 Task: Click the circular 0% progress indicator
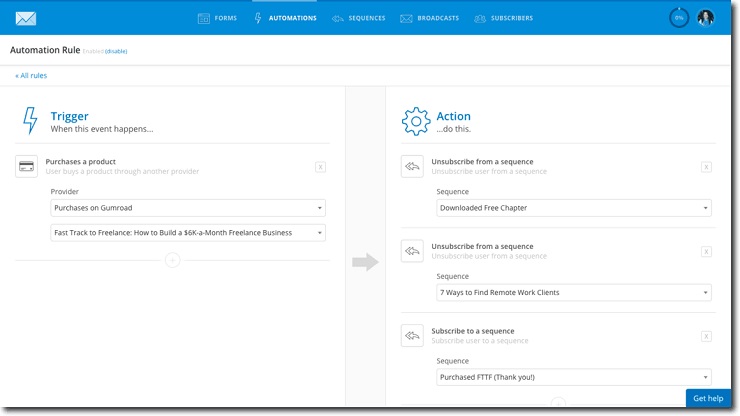tap(679, 18)
